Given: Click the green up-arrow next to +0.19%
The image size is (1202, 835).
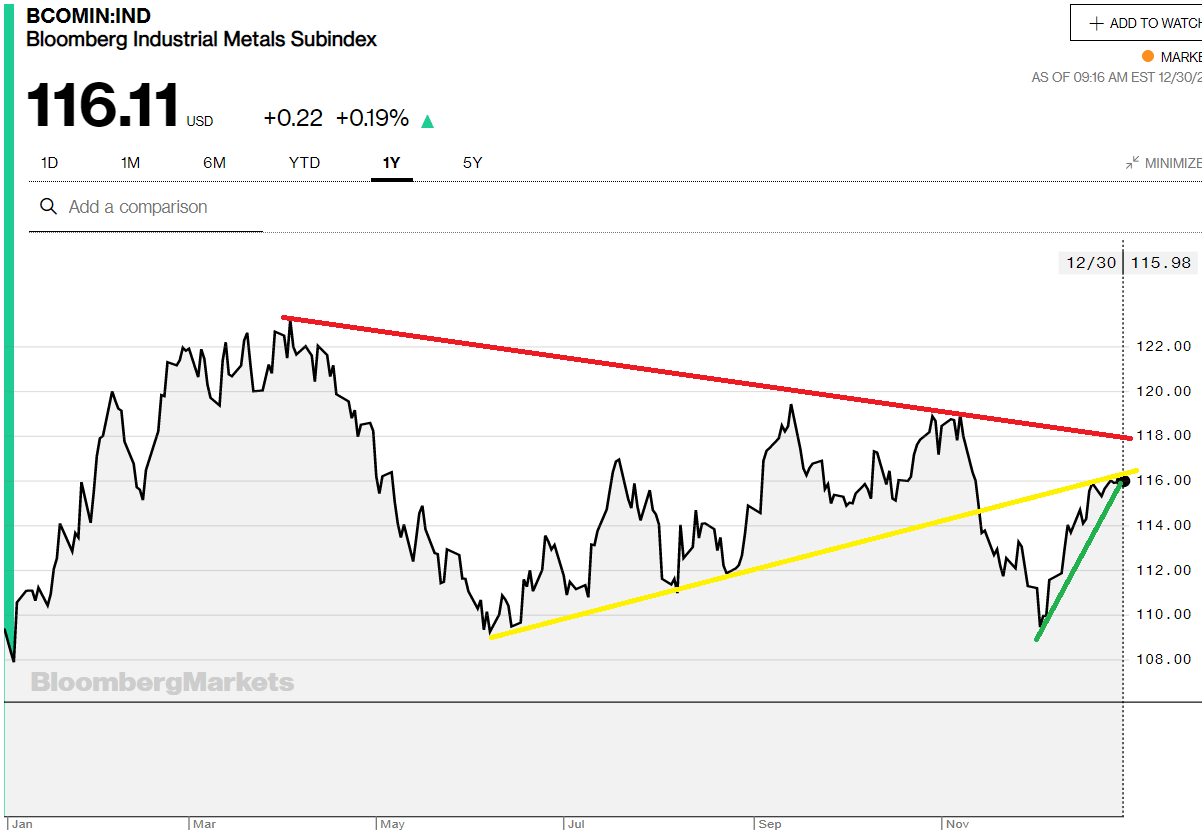Looking at the screenshot, I should [x=428, y=119].
